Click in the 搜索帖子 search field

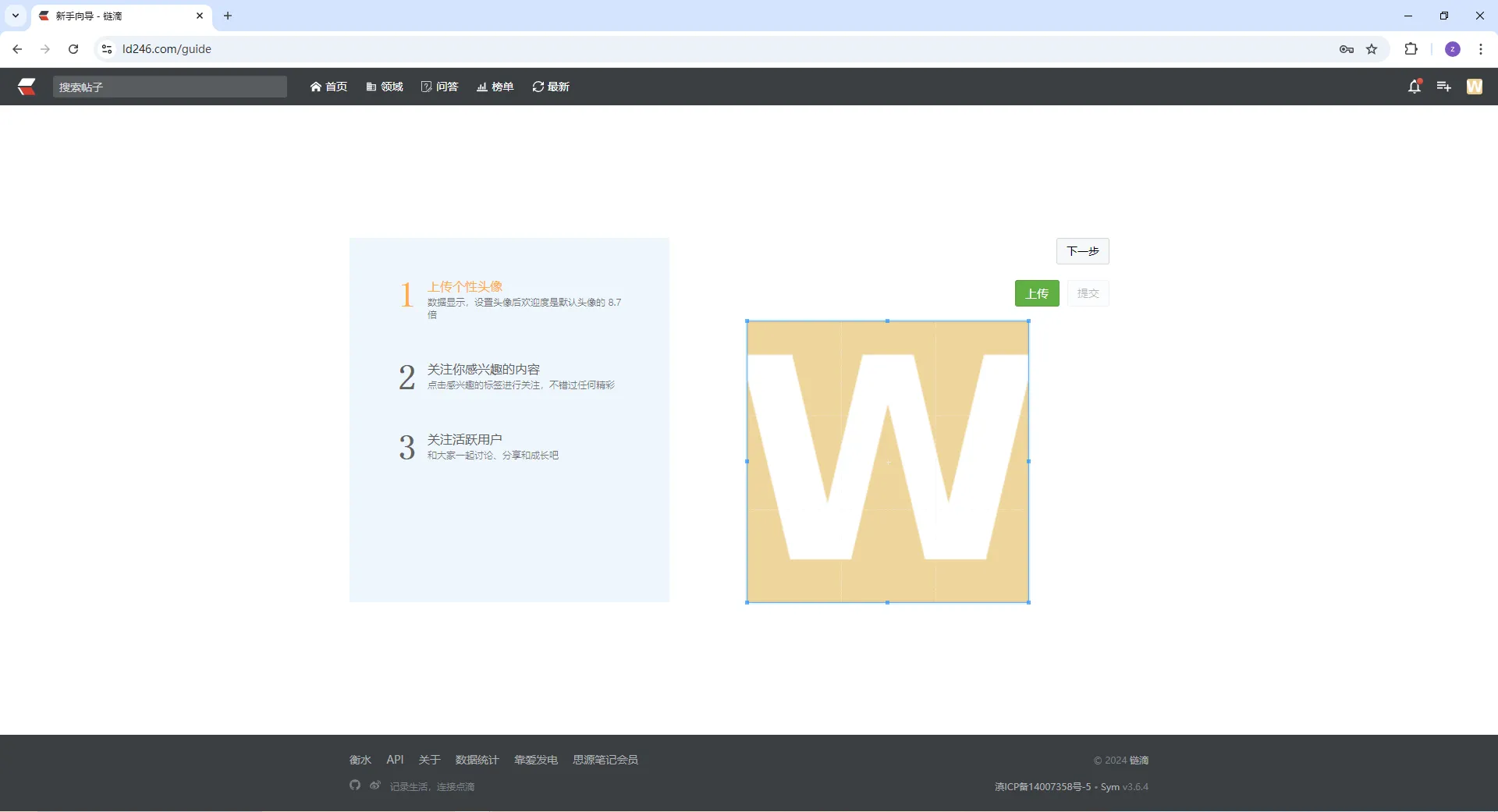[170, 87]
